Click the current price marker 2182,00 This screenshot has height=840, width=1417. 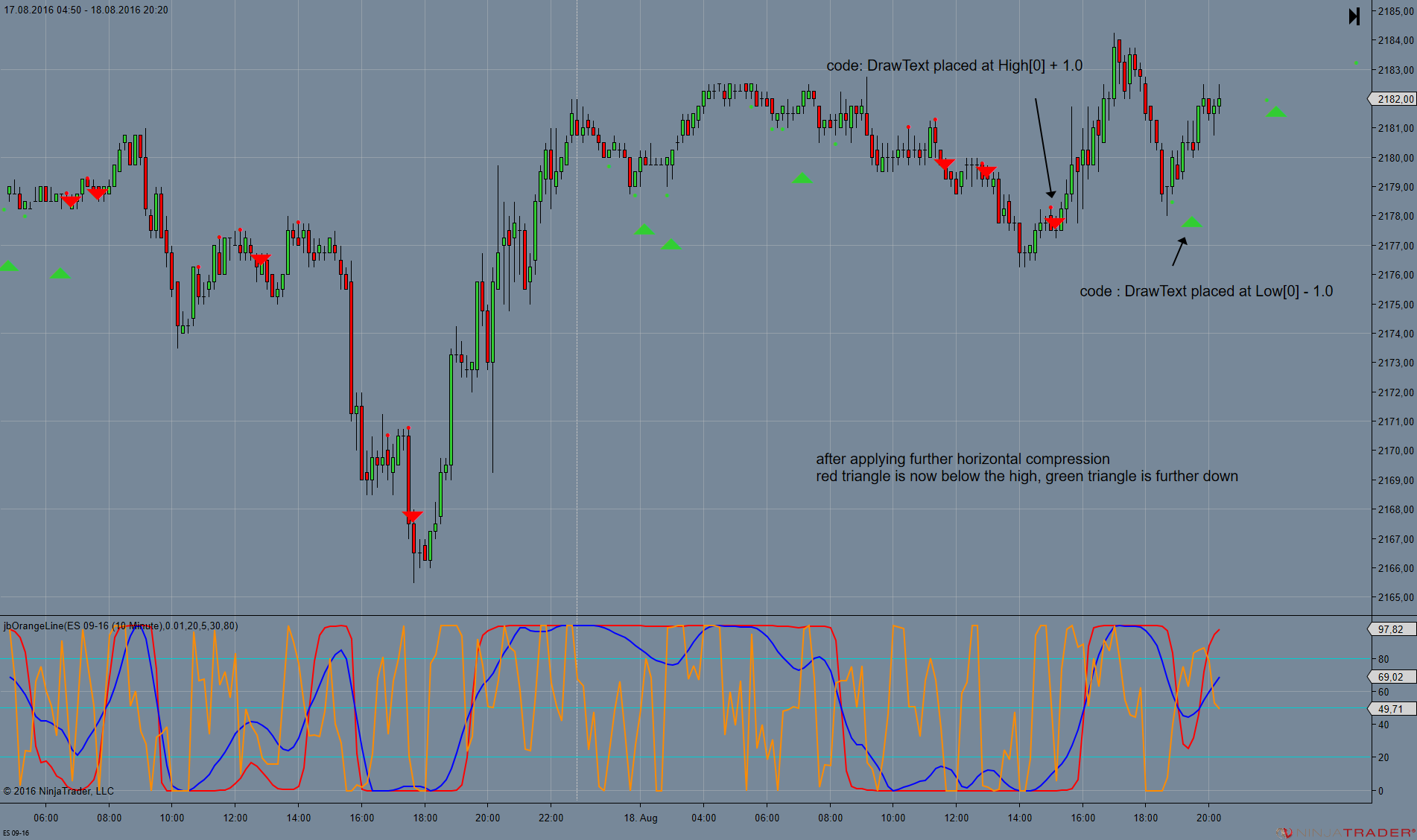1394,99
